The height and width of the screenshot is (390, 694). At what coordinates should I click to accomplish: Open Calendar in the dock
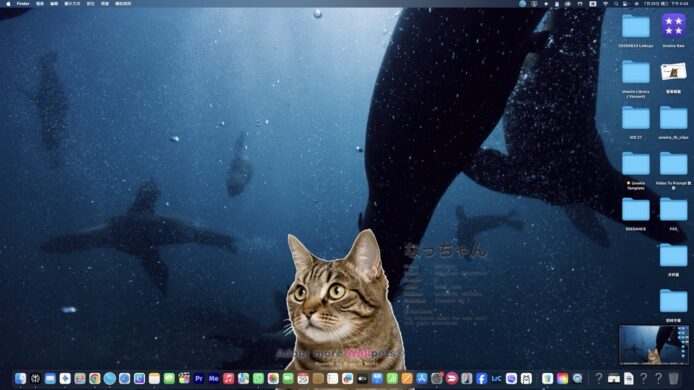pyautogui.click(x=303, y=378)
